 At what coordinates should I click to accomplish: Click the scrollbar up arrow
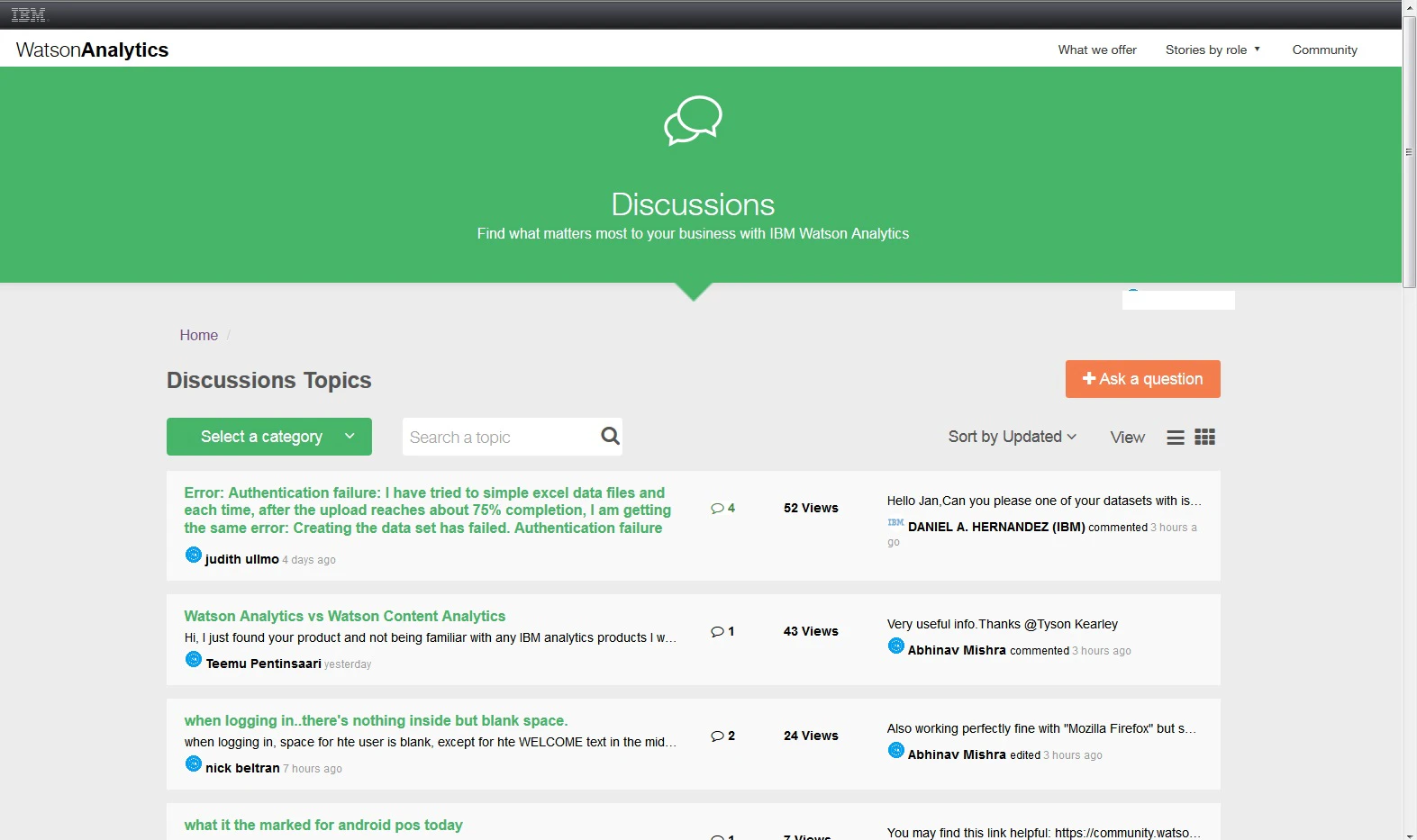[x=1410, y=7]
